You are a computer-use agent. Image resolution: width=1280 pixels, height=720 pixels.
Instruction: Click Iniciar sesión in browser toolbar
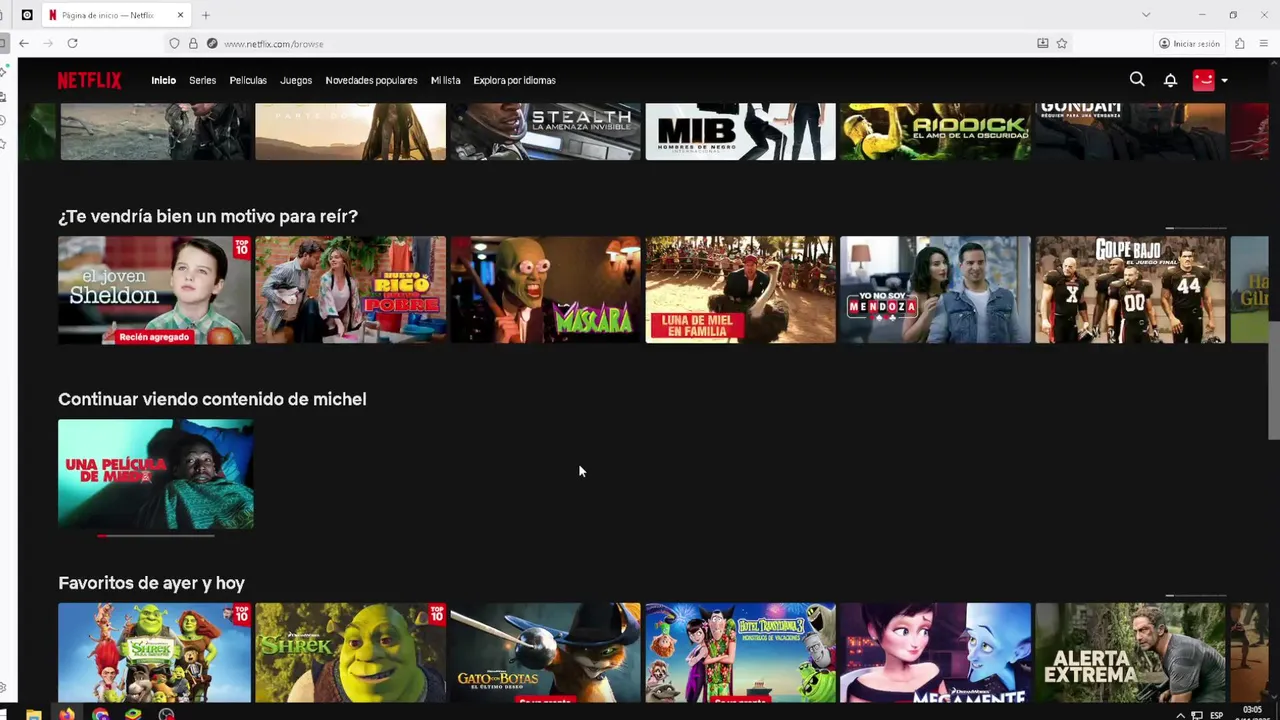coord(1189,43)
